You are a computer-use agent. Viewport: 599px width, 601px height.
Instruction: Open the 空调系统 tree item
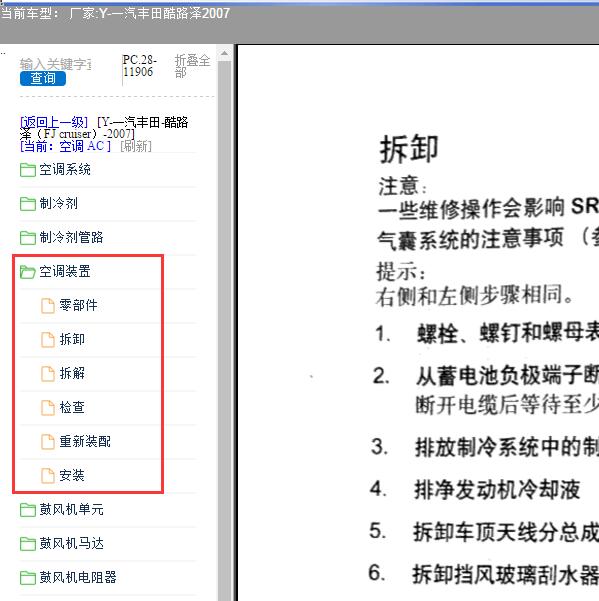pos(65,169)
